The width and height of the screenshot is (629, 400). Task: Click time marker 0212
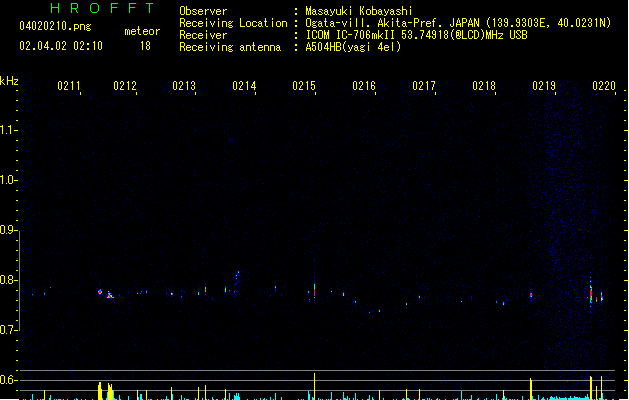tap(125, 86)
